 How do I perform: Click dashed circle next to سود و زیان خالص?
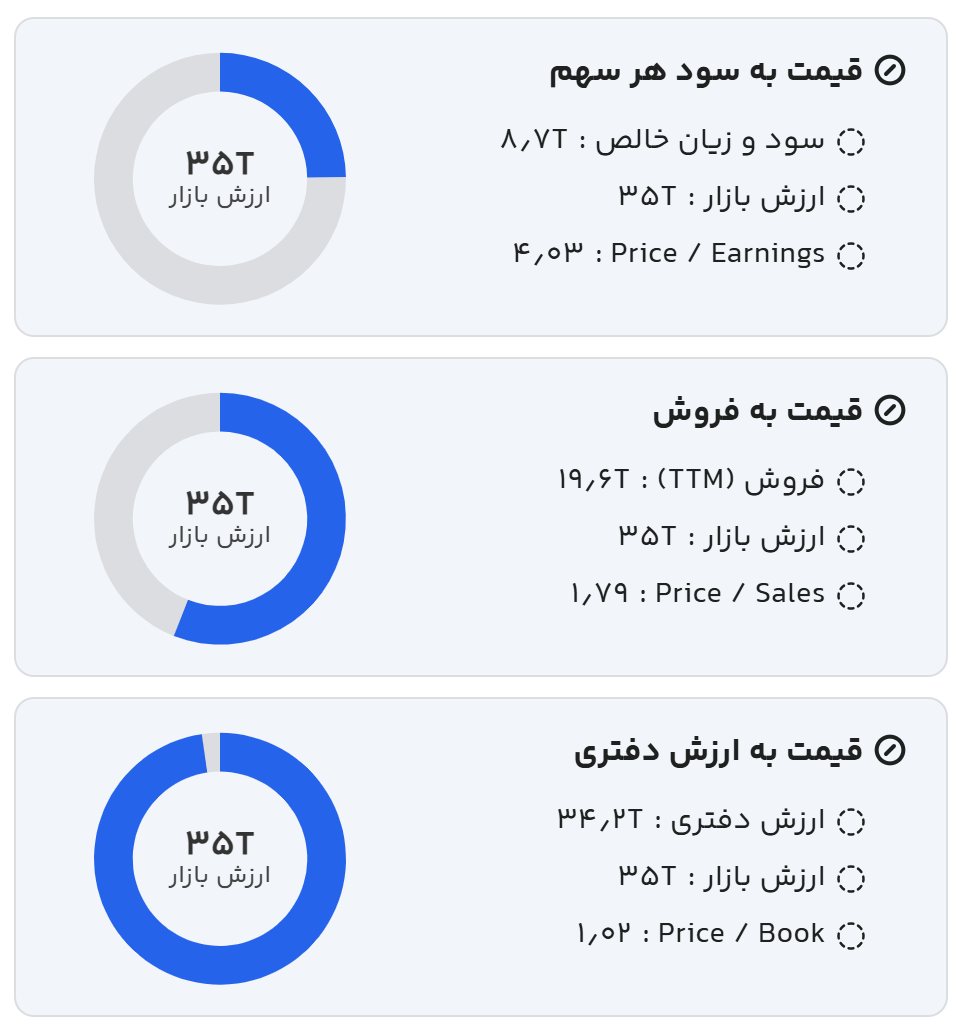[x=850, y=142]
